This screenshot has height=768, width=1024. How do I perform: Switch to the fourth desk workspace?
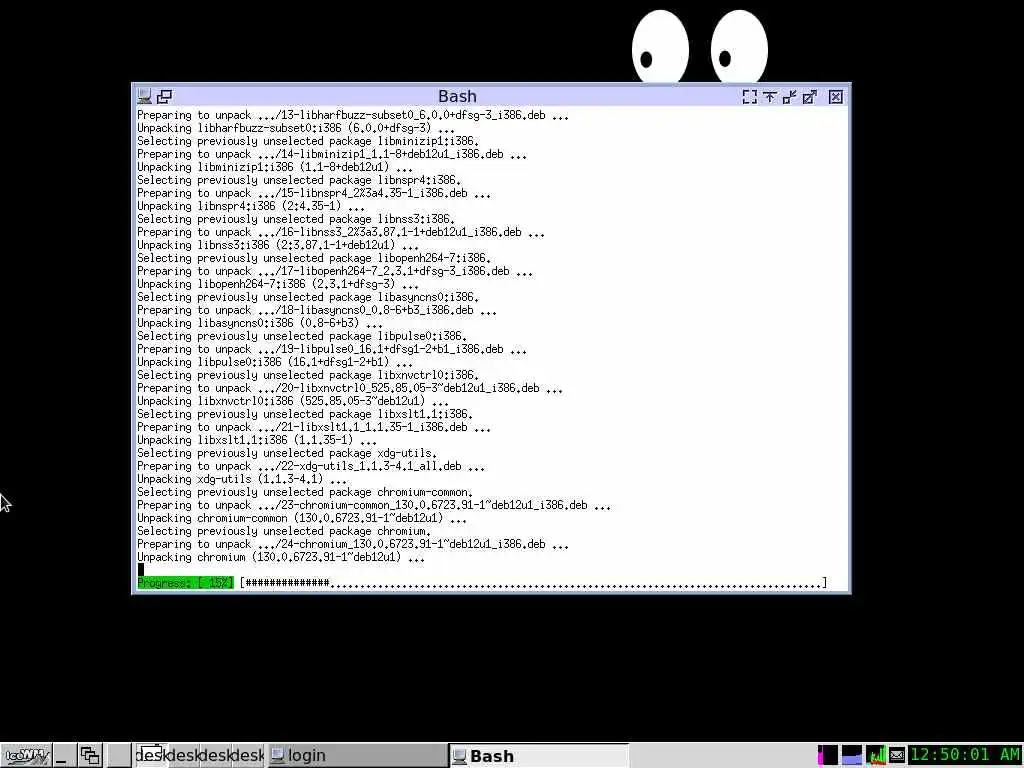coord(248,756)
